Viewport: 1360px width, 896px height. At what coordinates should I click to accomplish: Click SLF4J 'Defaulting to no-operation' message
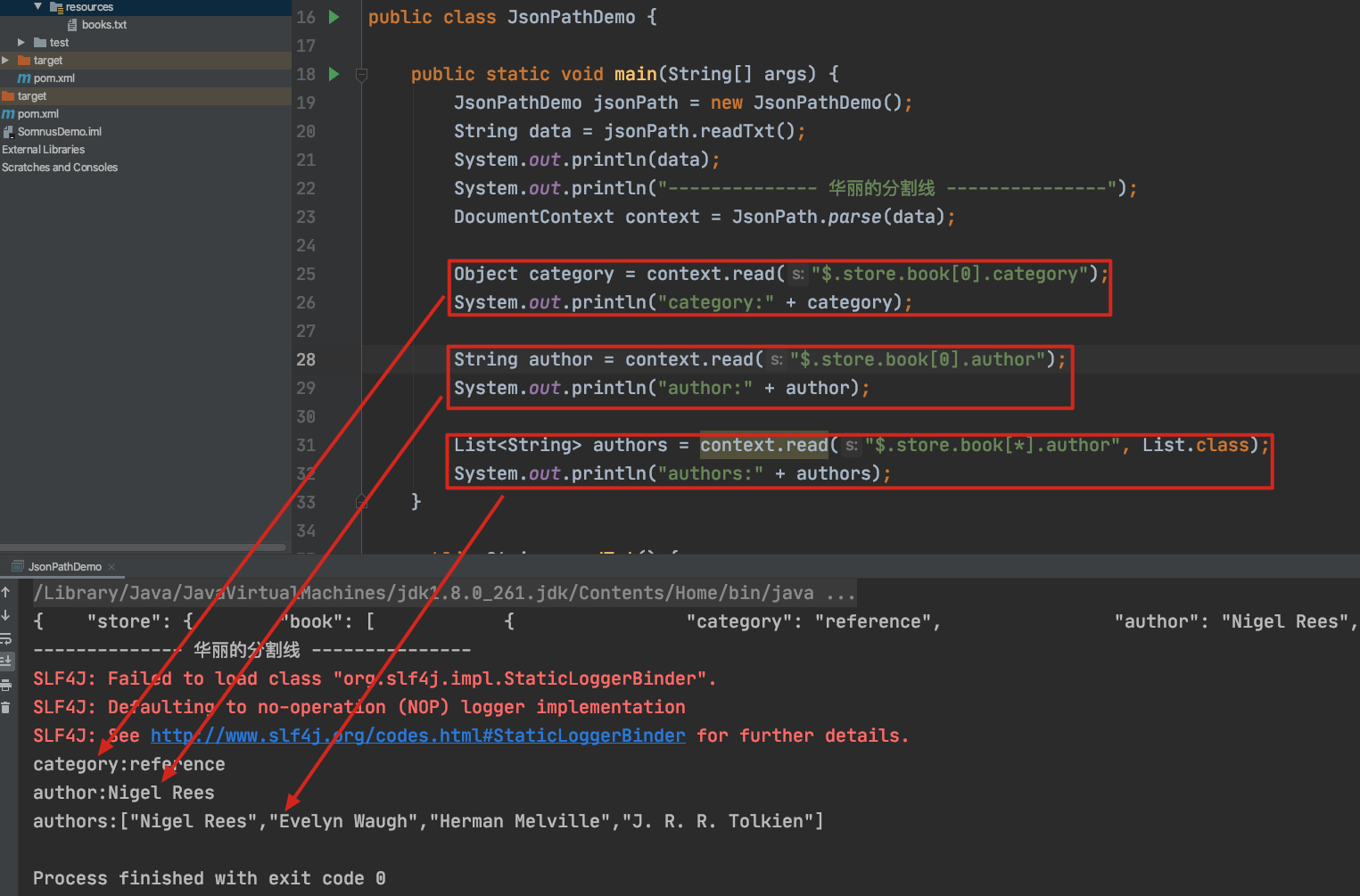[359, 707]
